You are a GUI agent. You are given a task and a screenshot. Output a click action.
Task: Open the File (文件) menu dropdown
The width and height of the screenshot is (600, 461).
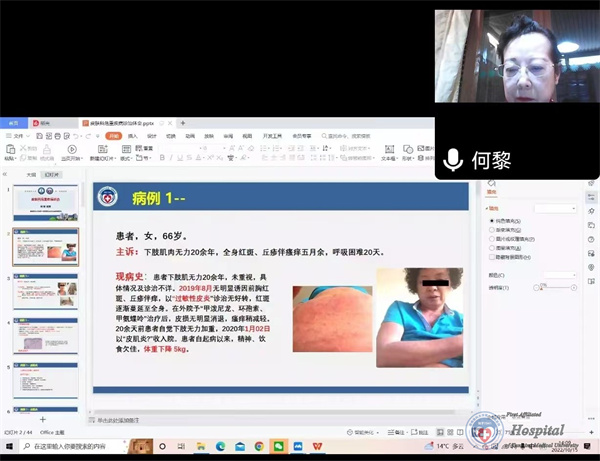coord(18,136)
